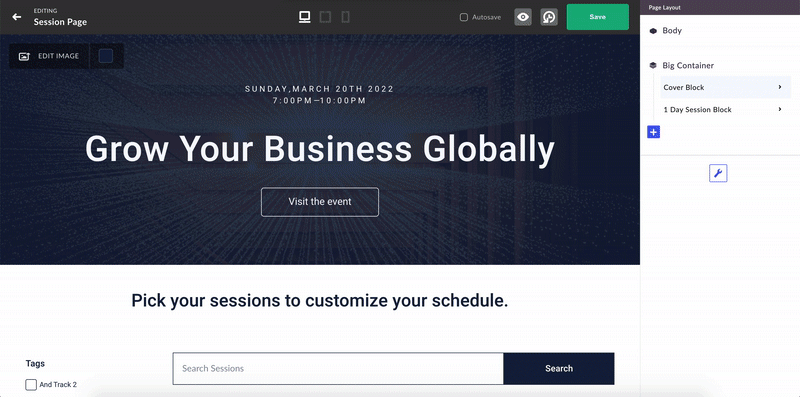This screenshot has height=397, width=800.
Task: Open the restore history icon
Action: pos(549,17)
